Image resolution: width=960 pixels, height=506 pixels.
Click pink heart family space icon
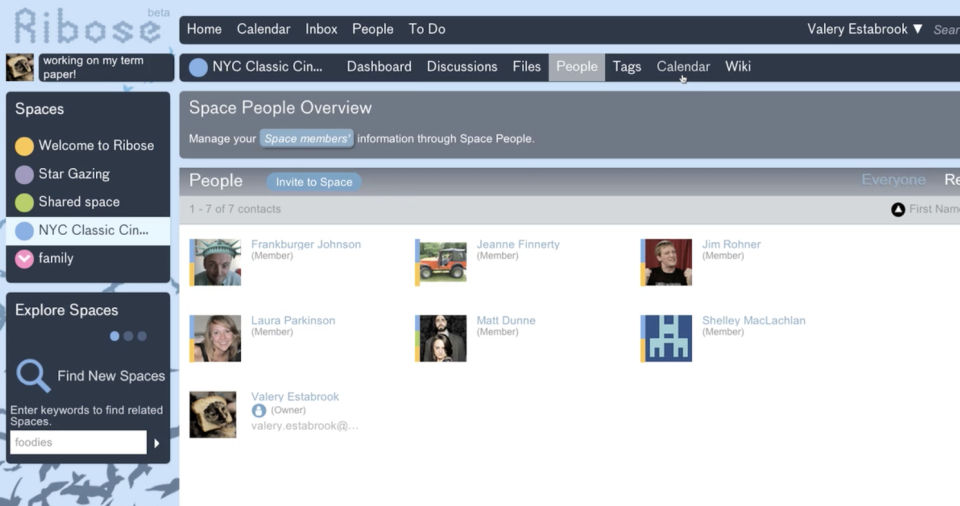[24, 259]
